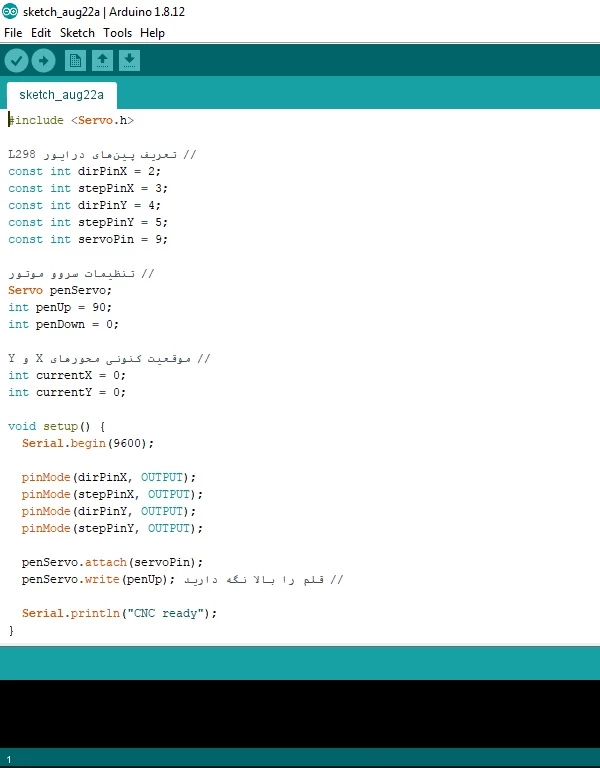Open the File menu

tap(13, 33)
